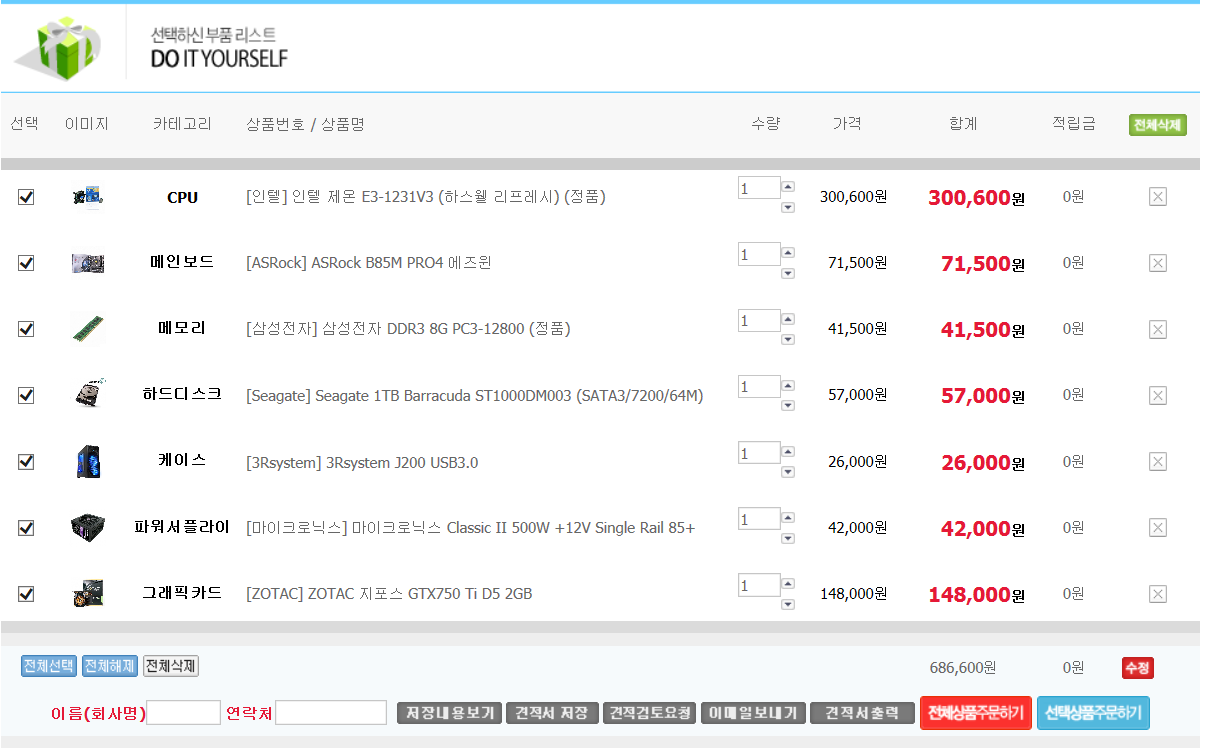Click the 전체해제 deselect-all button
1205x752 pixels.
point(110,666)
